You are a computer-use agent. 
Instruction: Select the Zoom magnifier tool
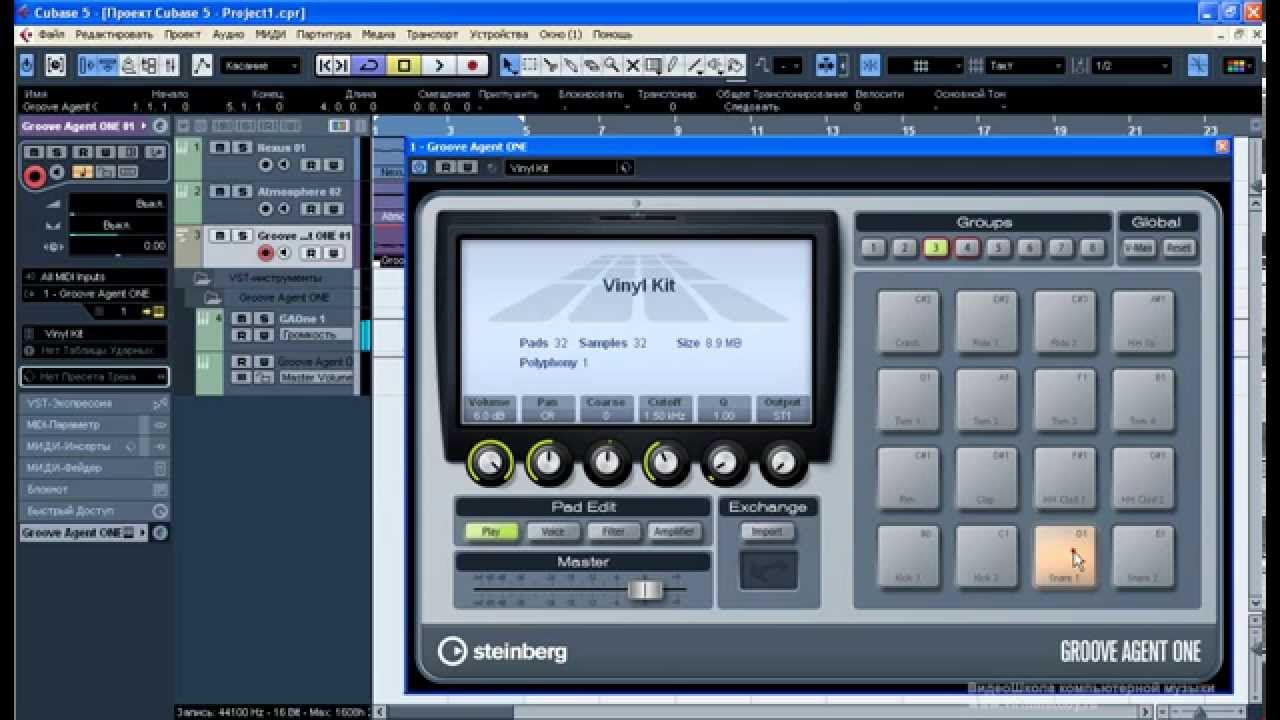(x=611, y=66)
